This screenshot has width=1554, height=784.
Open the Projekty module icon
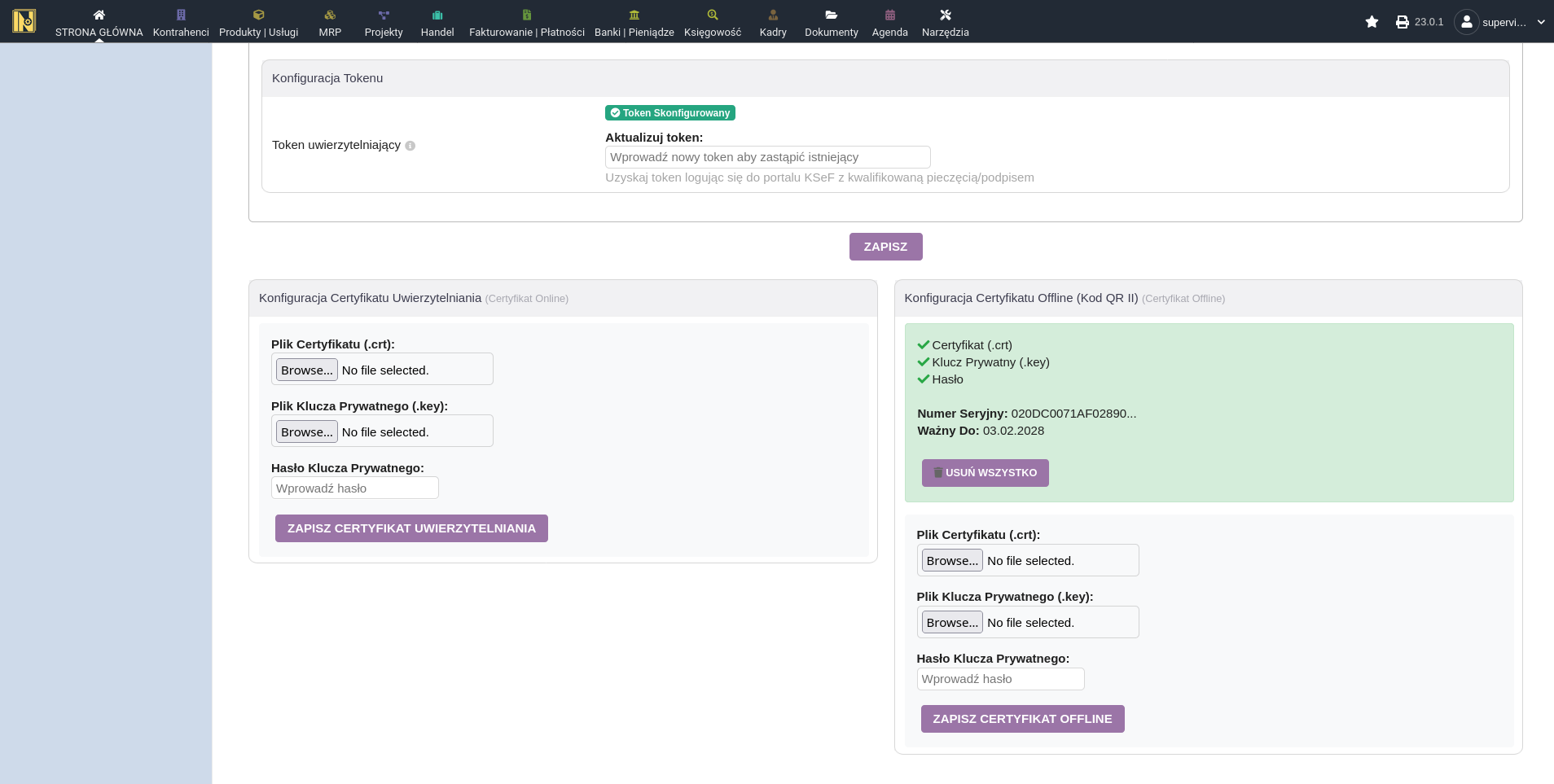point(384,15)
